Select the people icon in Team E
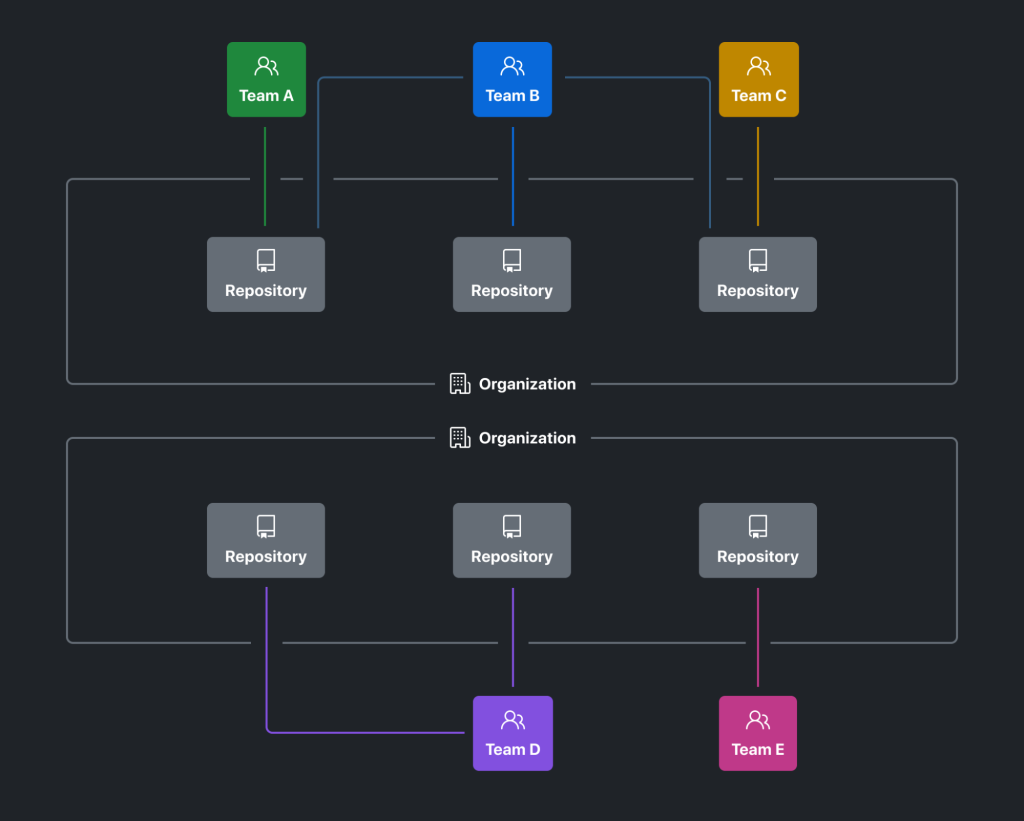 pos(758,720)
